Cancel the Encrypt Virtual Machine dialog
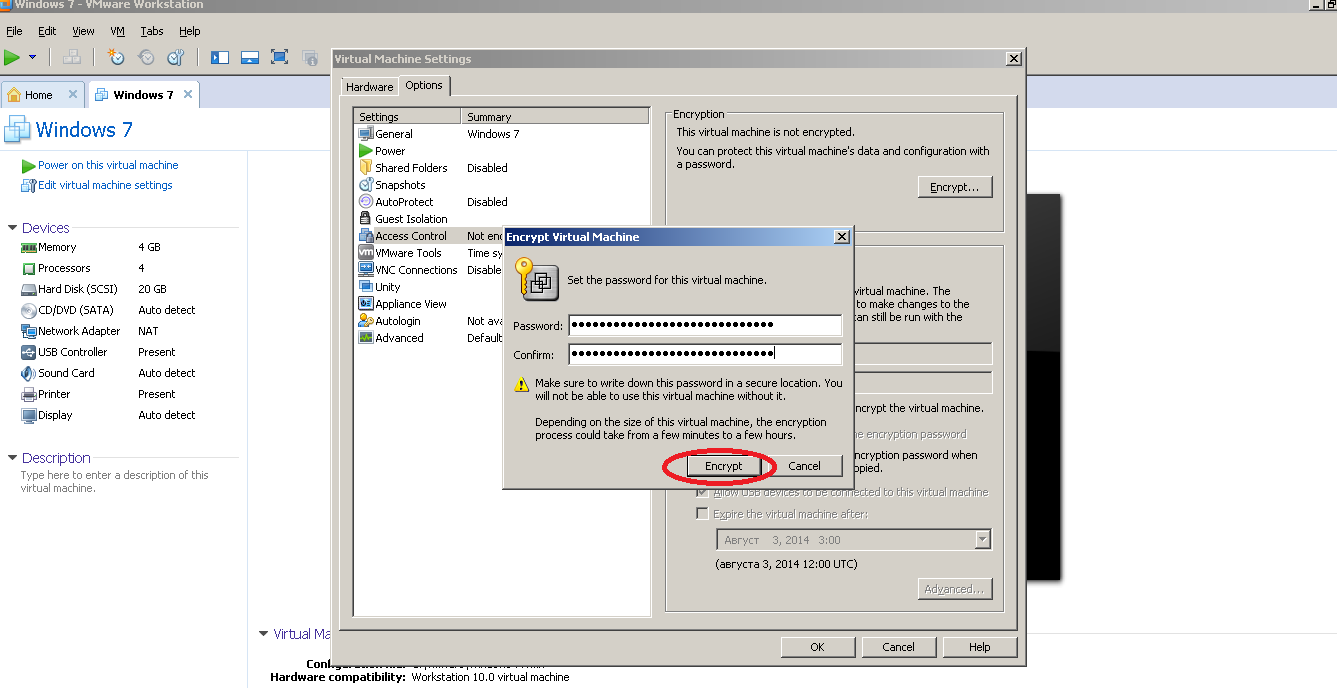This screenshot has height=688, width=1337. click(805, 466)
